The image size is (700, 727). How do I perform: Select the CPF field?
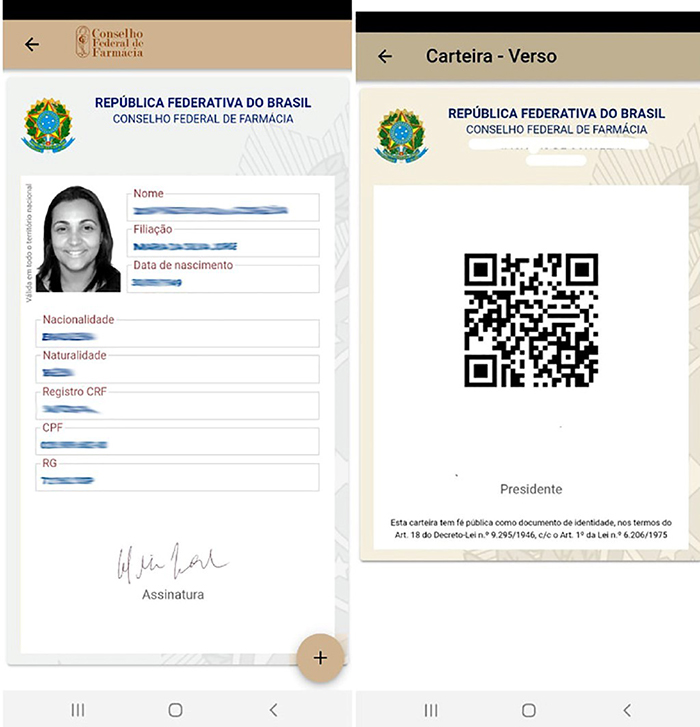pyautogui.click(x=177, y=440)
